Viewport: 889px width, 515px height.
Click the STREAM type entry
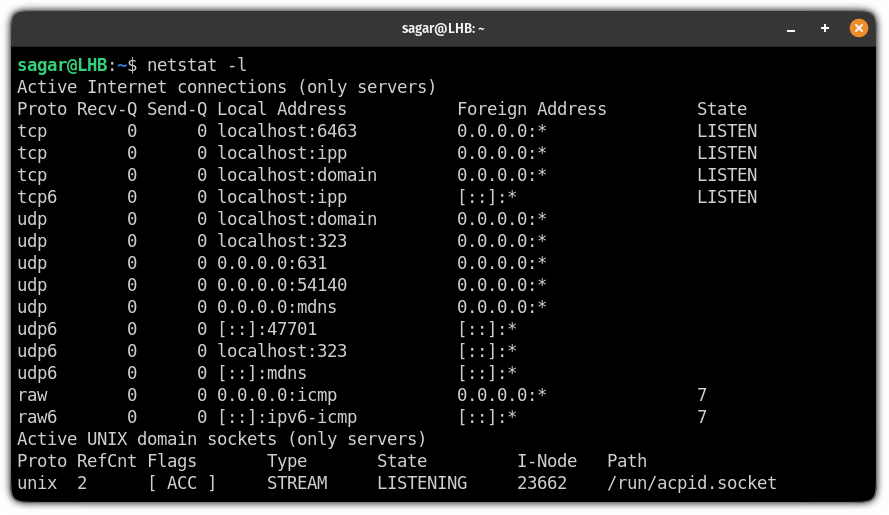pyautogui.click(x=297, y=483)
